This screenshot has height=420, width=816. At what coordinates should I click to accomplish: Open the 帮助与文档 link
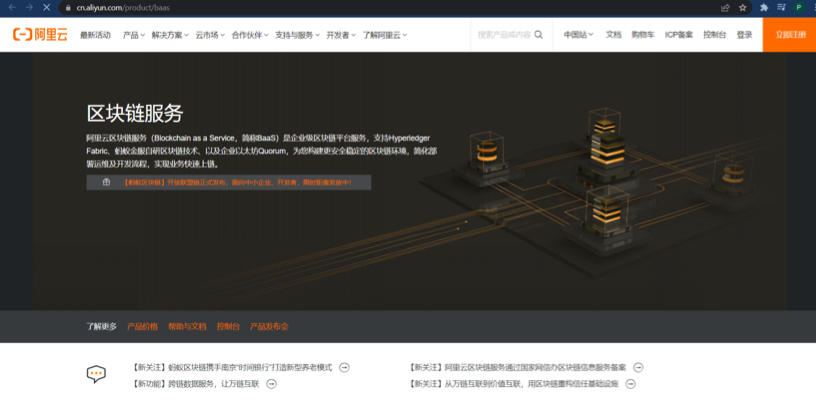[x=187, y=326]
